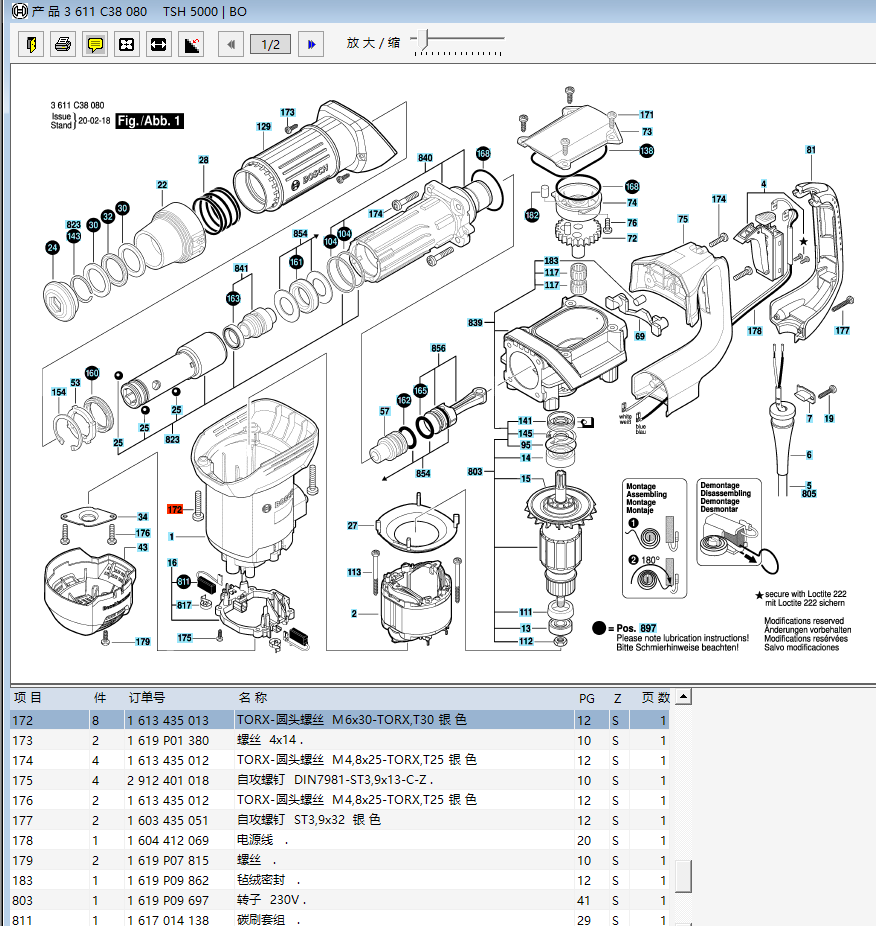876x926 pixels.
Task: Select part label 113 in the drawing
Action: [354, 572]
